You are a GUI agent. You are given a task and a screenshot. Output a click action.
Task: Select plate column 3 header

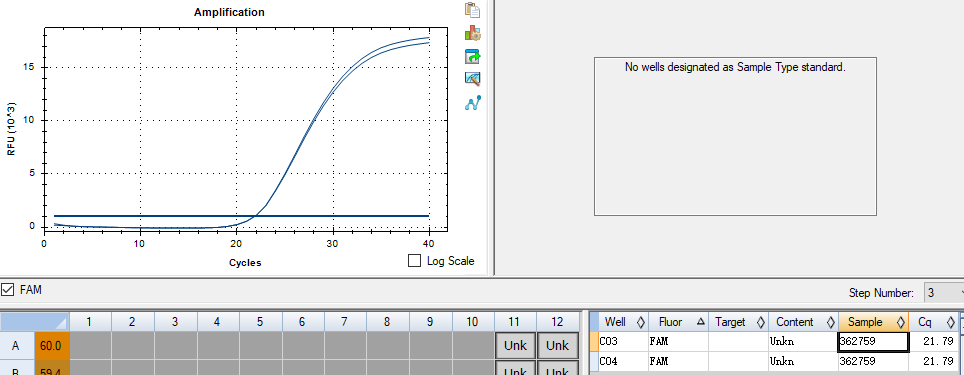[x=175, y=322]
